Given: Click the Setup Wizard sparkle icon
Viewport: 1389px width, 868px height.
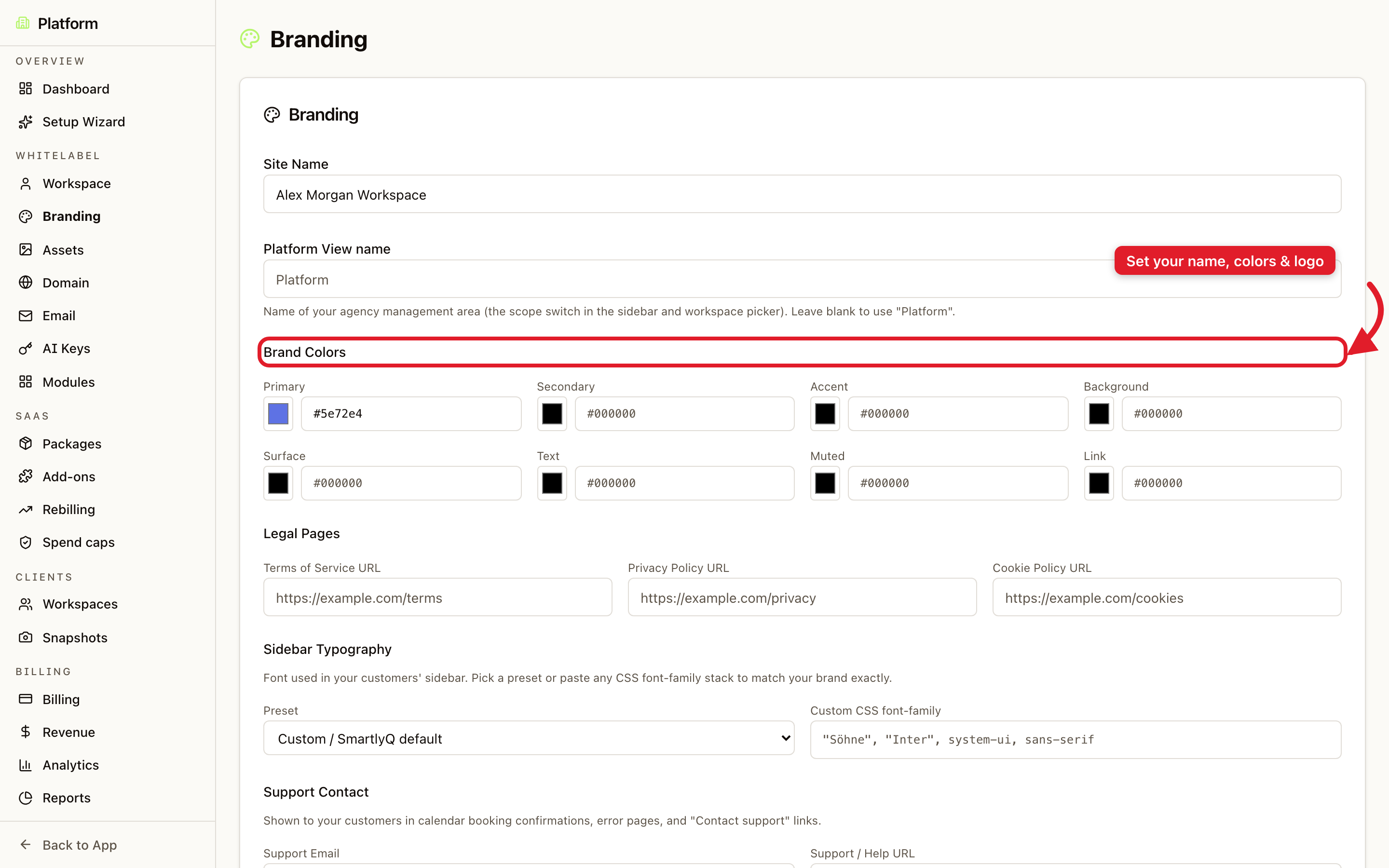Looking at the screenshot, I should [x=25, y=122].
